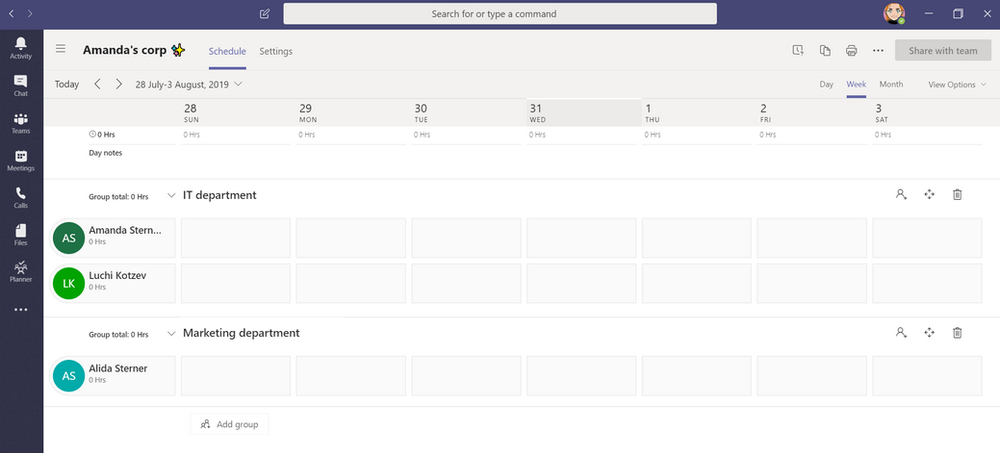Click the Amanda's corp team title

tap(125, 50)
